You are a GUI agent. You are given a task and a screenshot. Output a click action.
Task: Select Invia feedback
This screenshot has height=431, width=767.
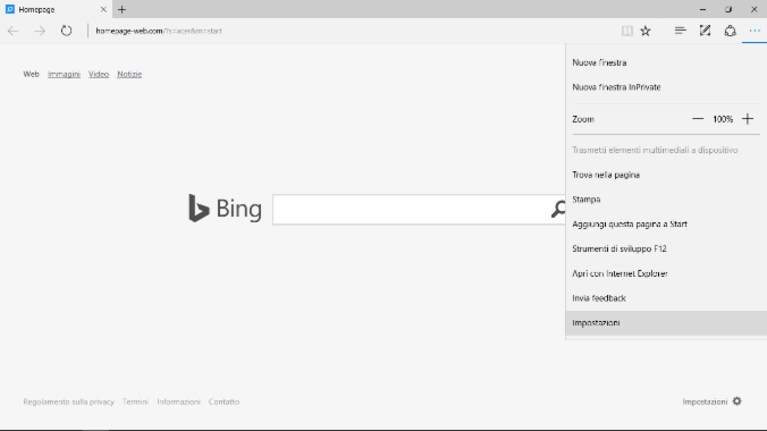pos(666,298)
